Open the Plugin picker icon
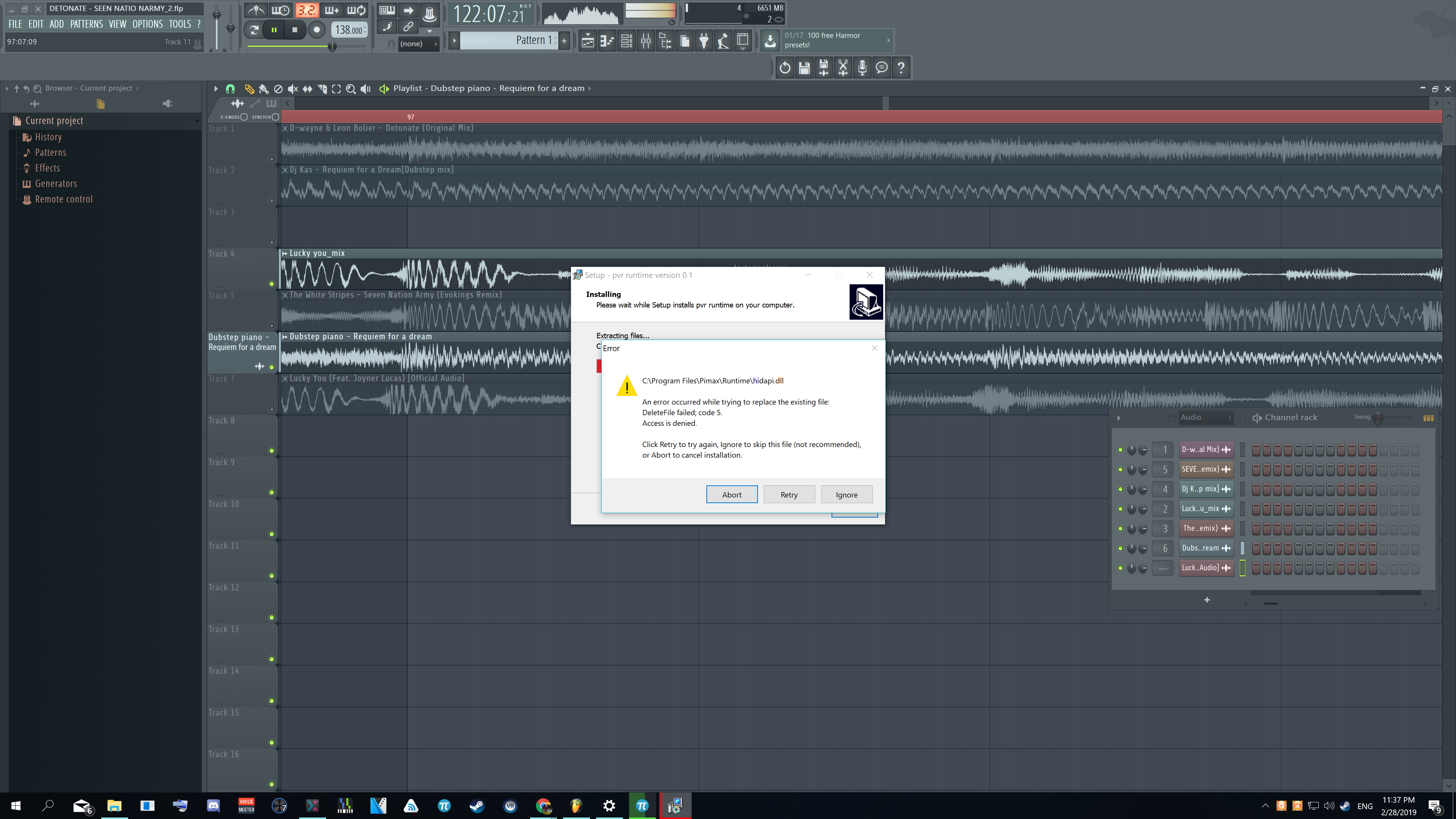Screen dimensions: 1456x819 coord(704,41)
